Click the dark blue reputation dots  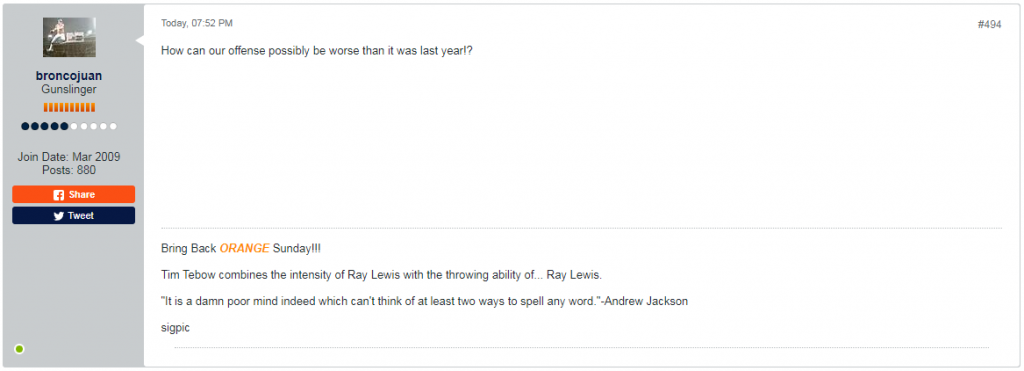coord(44,126)
